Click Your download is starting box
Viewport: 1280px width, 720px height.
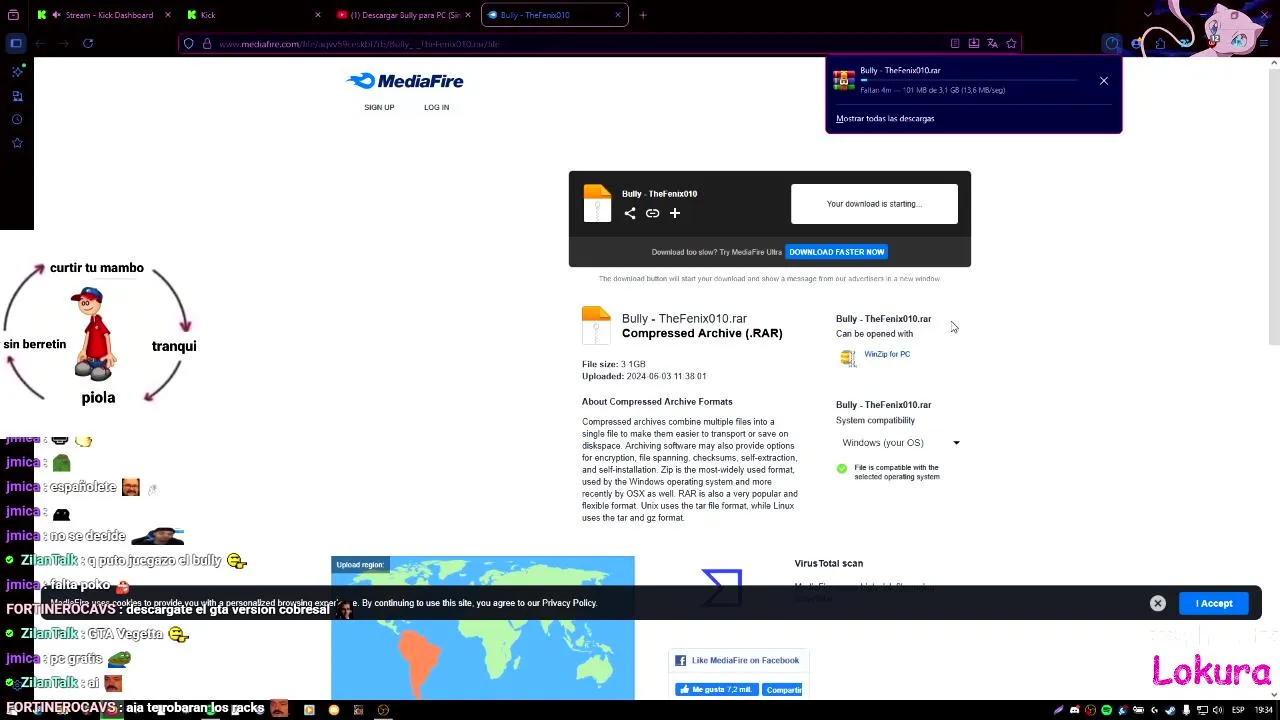pyautogui.click(x=874, y=204)
